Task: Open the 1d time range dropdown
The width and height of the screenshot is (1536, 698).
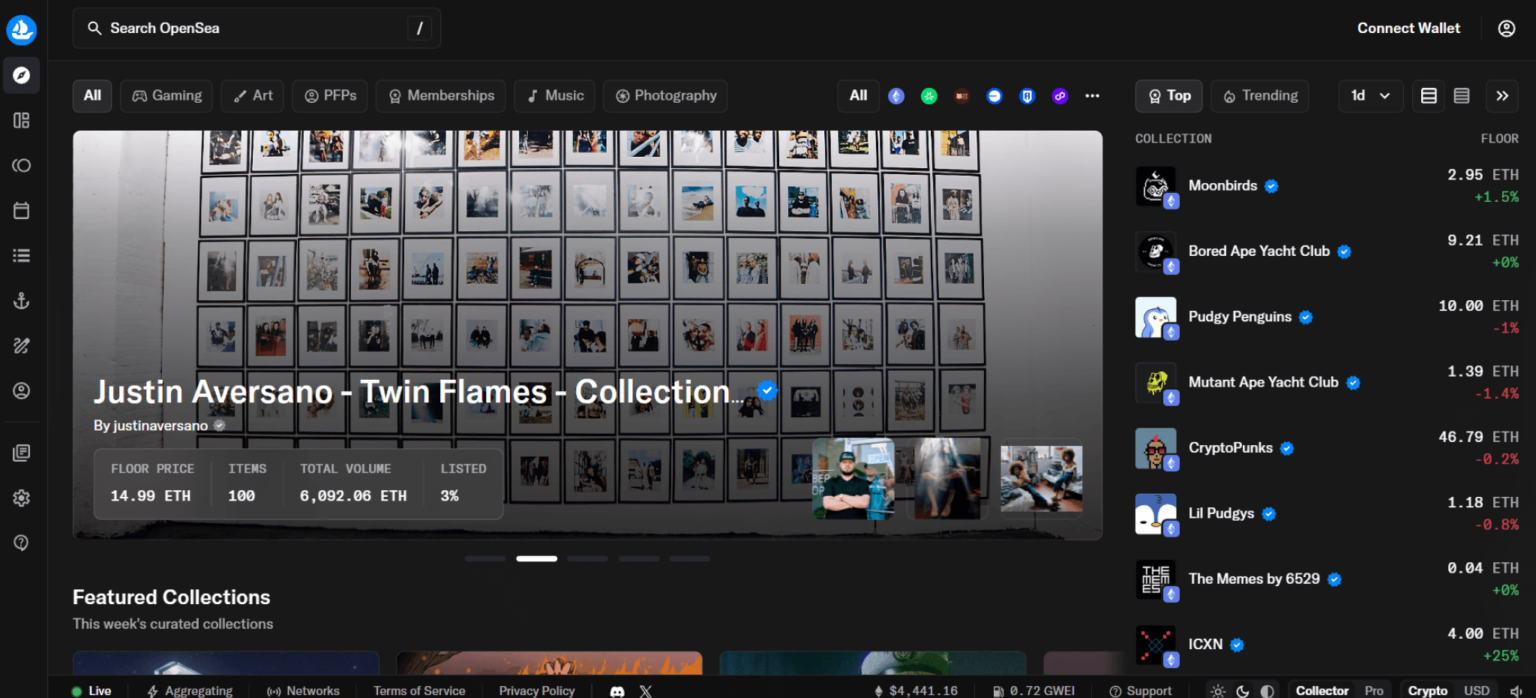Action: click(x=1370, y=96)
